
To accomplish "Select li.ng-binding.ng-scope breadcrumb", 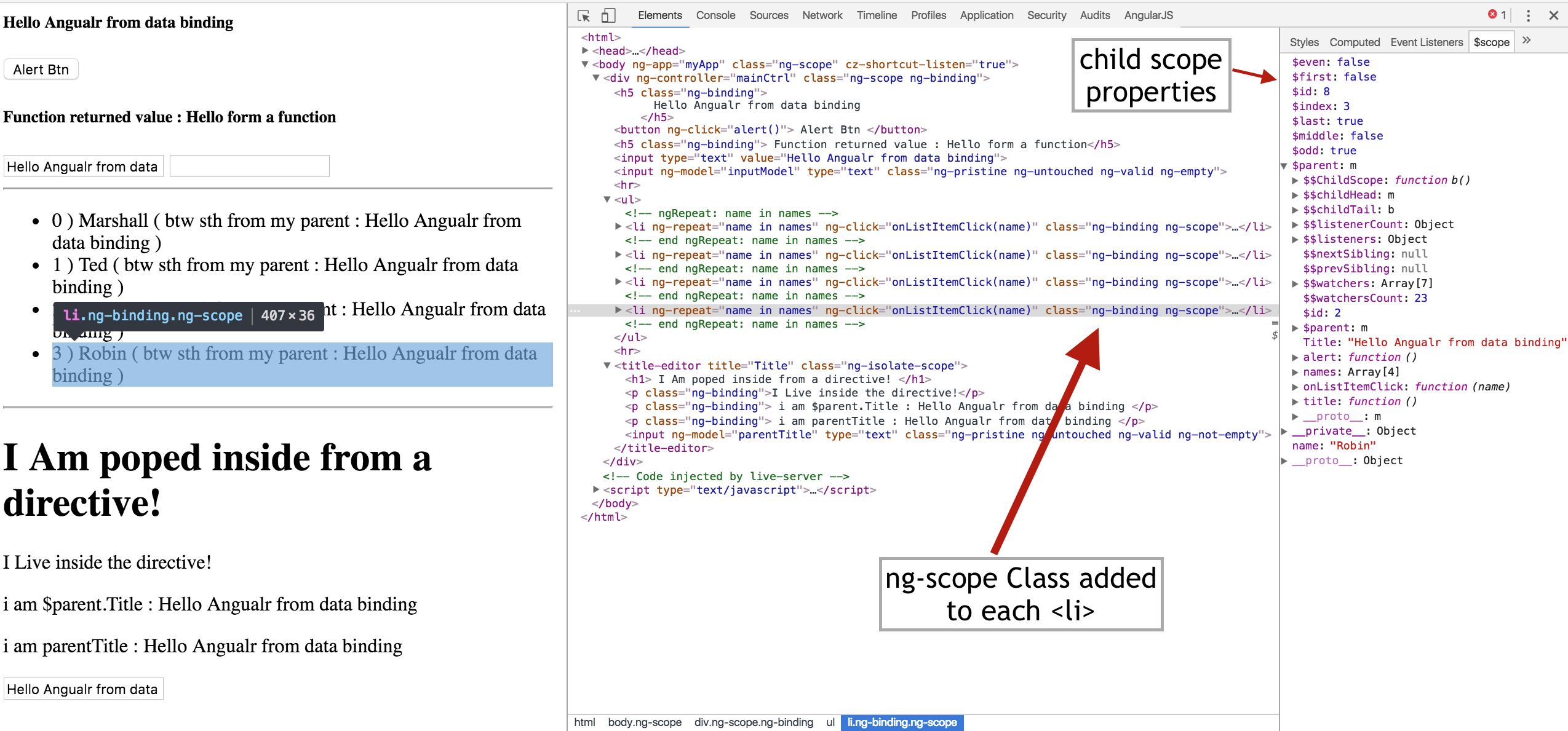I will (902, 722).
